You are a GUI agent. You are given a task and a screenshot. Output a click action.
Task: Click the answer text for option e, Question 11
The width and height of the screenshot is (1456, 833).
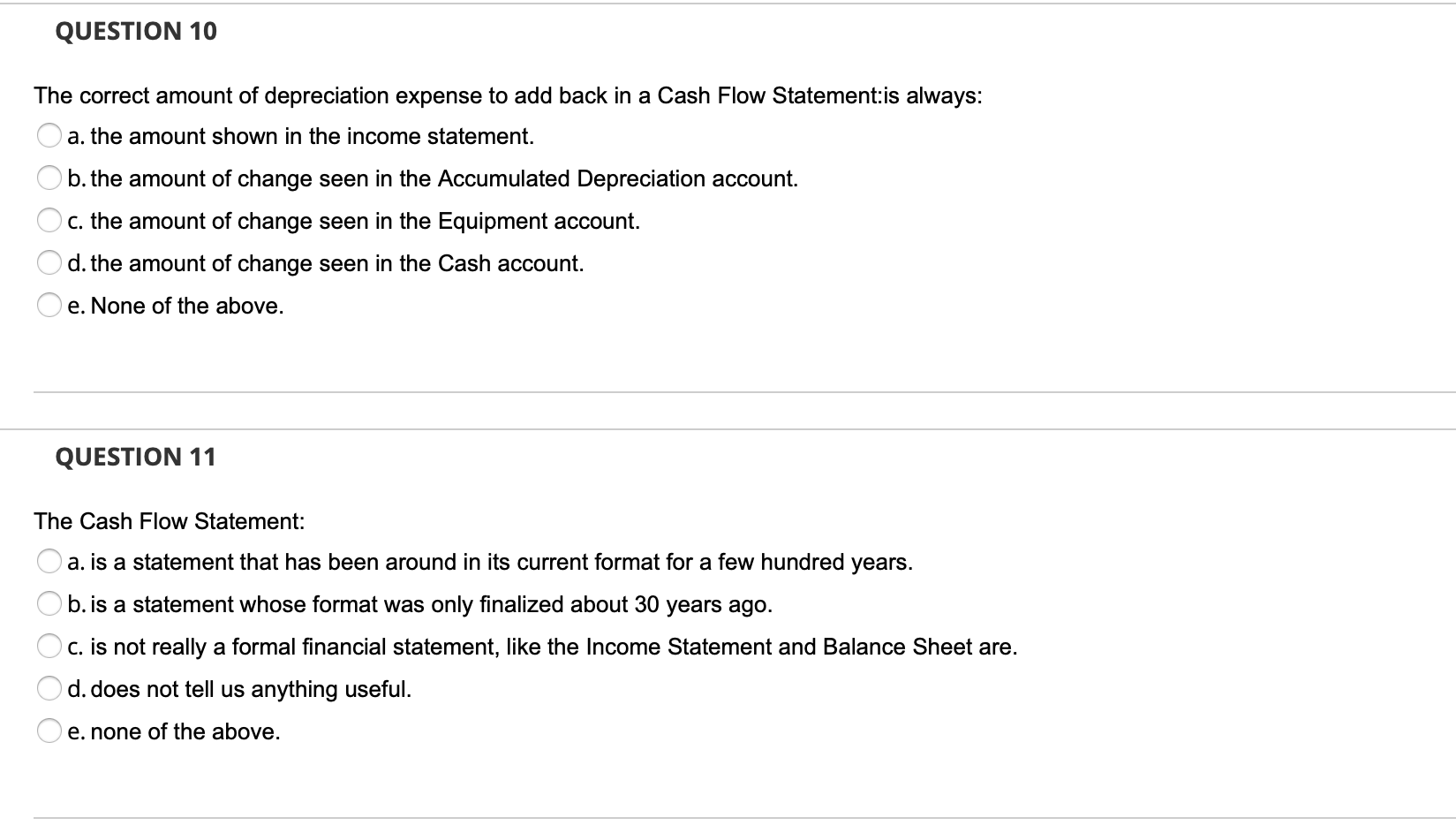tap(174, 731)
